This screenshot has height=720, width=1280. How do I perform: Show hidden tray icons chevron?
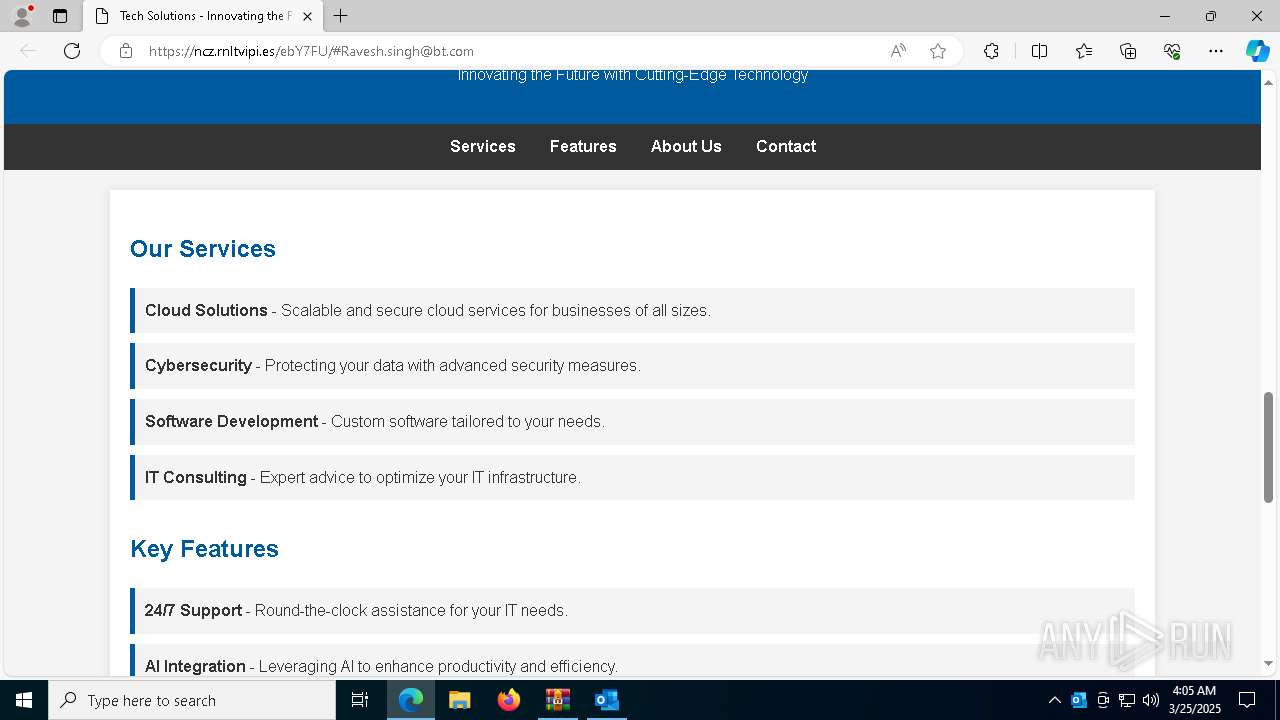1054,700
